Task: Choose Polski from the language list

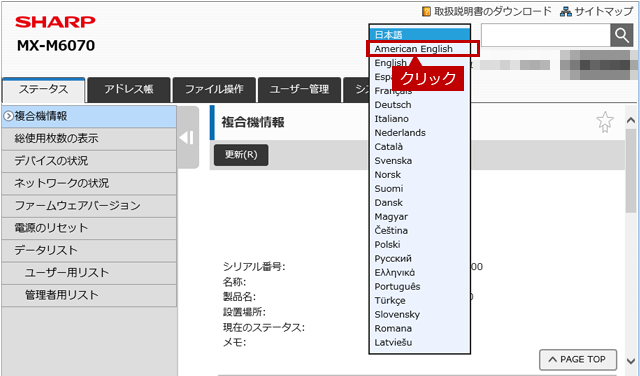Action: click(x=420, y=245)
